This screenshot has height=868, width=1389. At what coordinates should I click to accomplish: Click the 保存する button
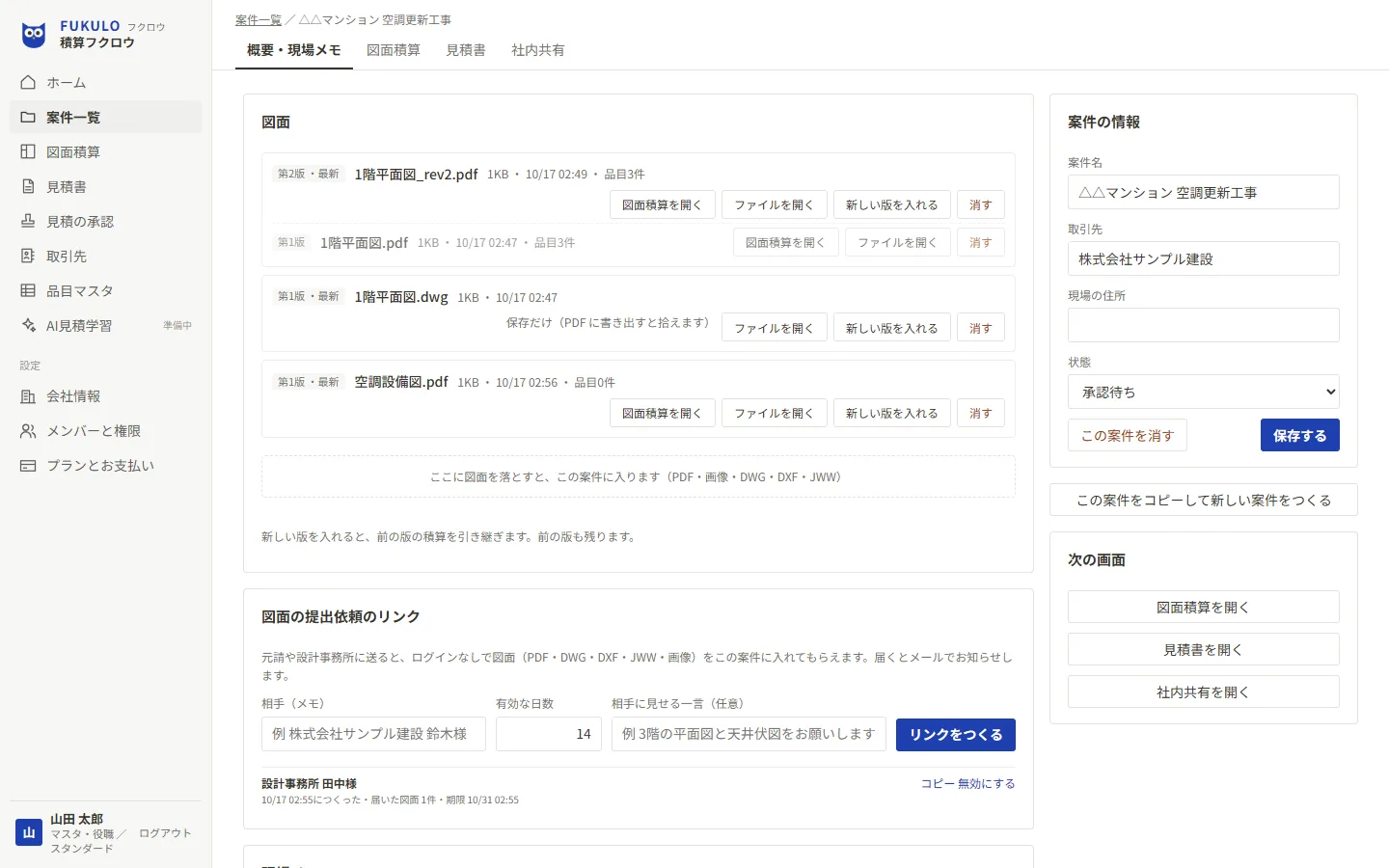[x=1299, y=435]
